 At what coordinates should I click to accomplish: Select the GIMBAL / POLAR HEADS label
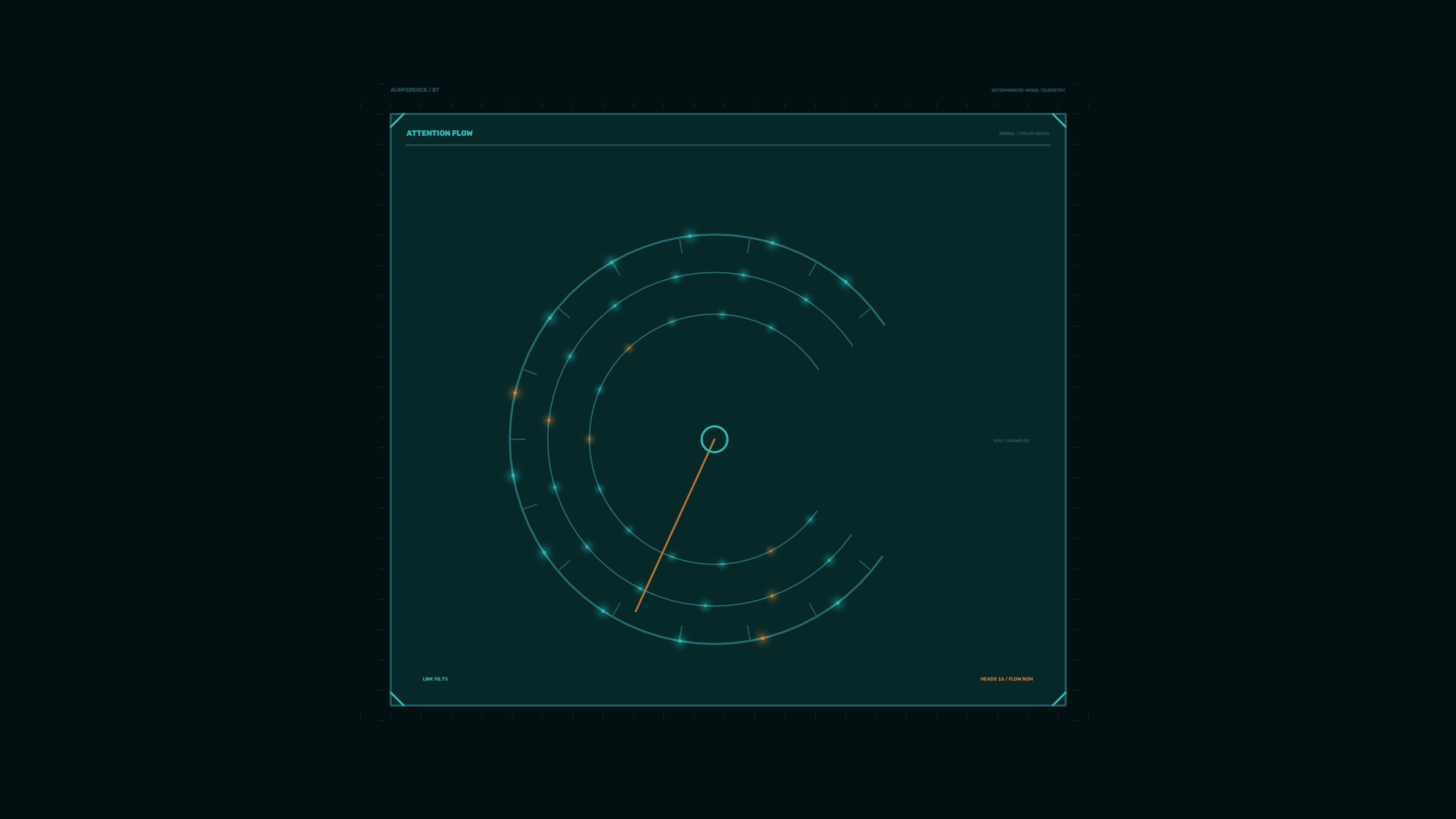coord(1024,133)
